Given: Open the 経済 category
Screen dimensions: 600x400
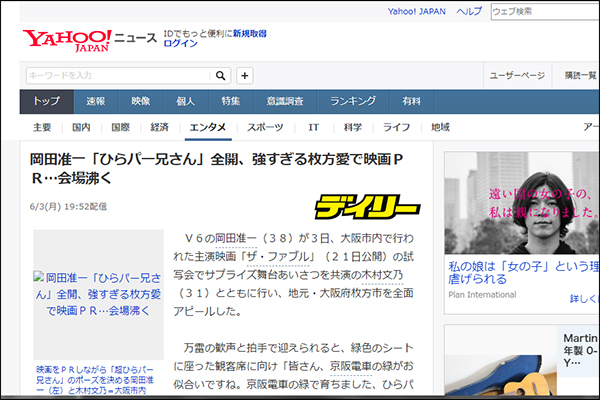Looking at the screenshot, I should [159, 127].
